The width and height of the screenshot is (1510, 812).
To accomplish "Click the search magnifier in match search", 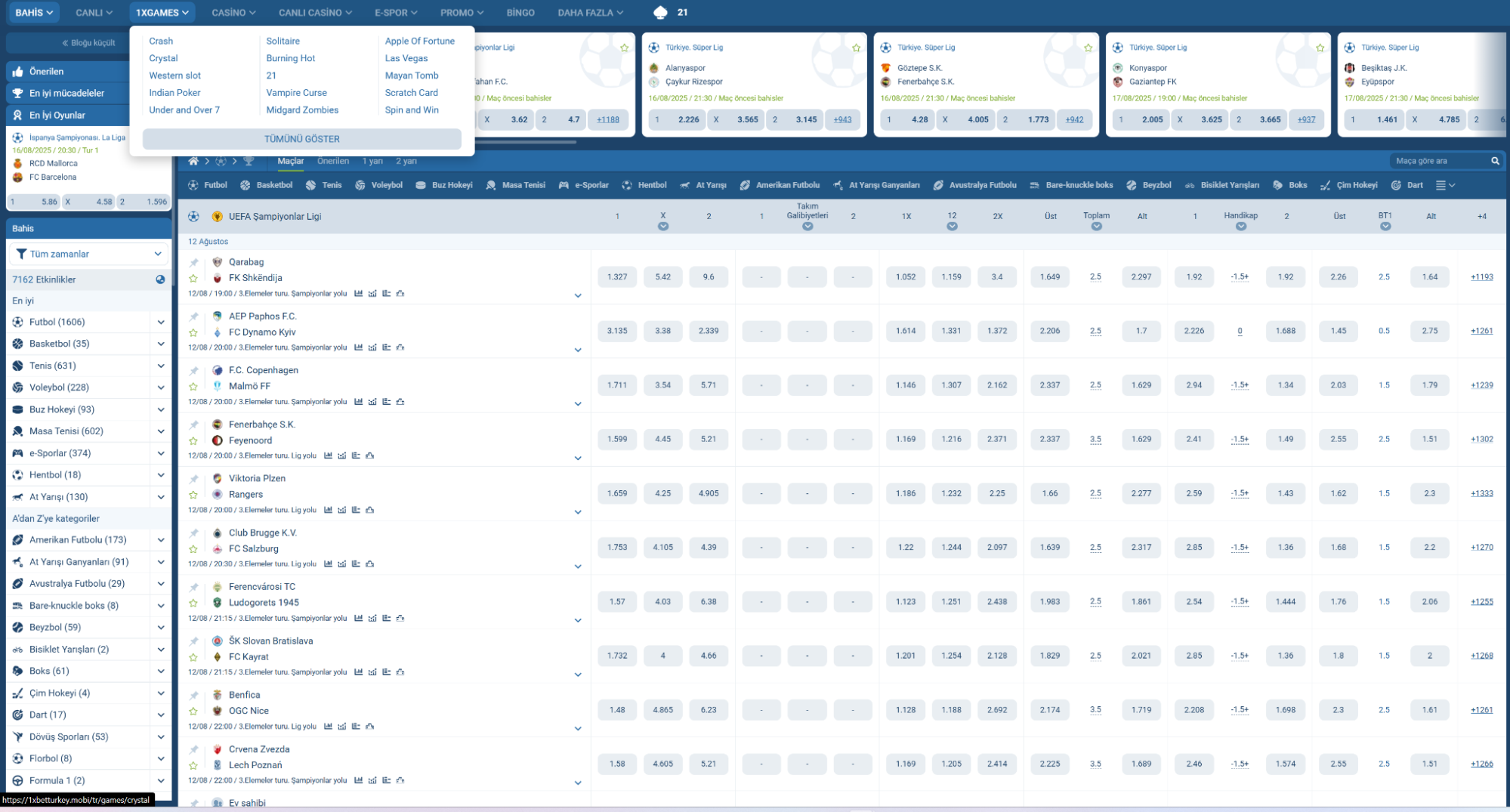I will [x=1494, y=161].
